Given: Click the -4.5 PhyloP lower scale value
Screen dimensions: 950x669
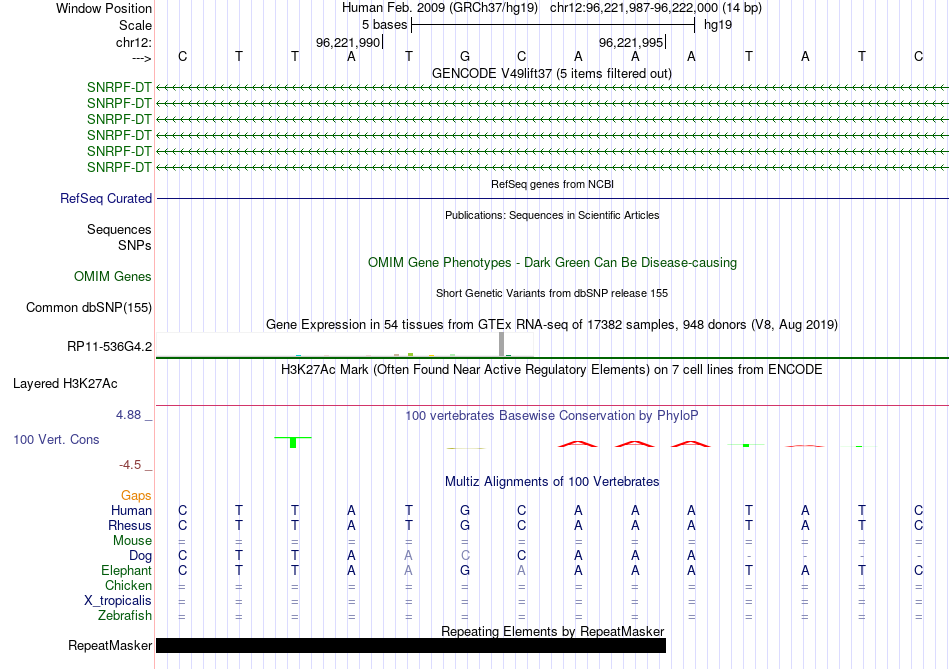Looking at the screenshot, I should (130, 465).
